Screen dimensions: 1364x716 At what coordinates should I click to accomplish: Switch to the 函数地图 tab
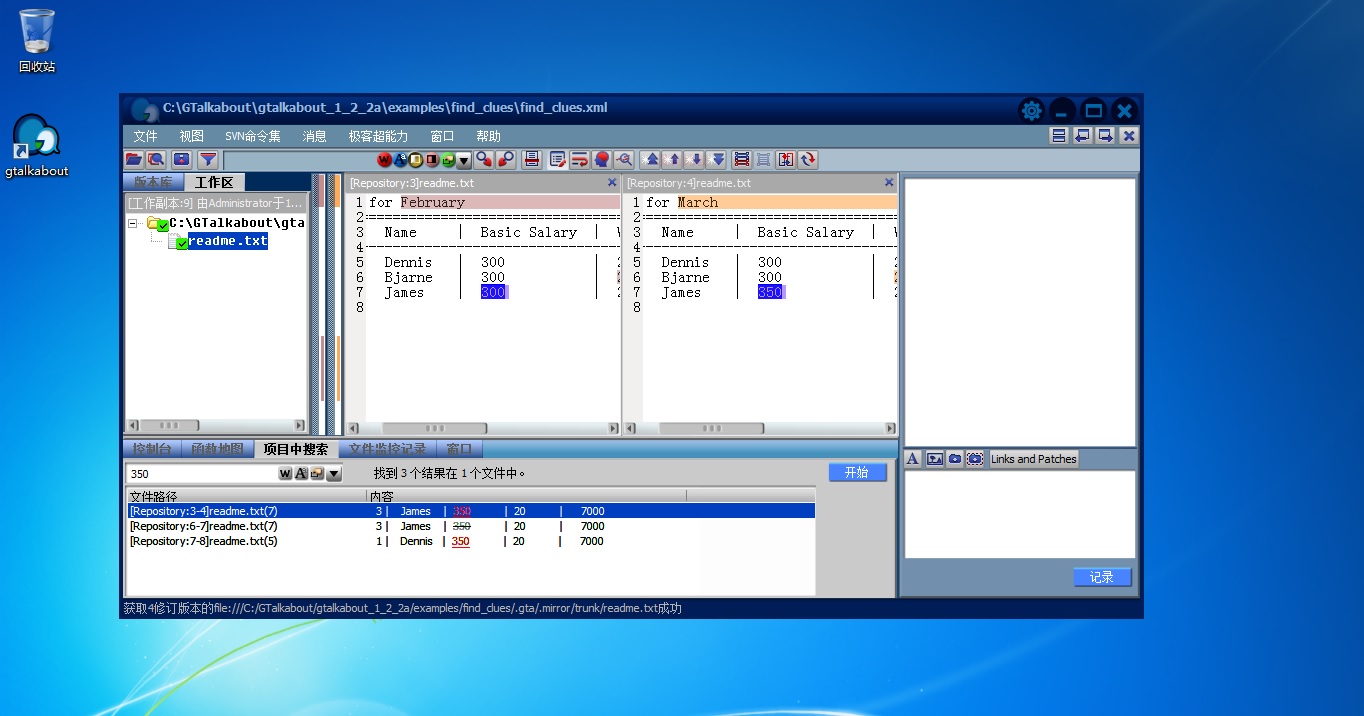[217, 449]
